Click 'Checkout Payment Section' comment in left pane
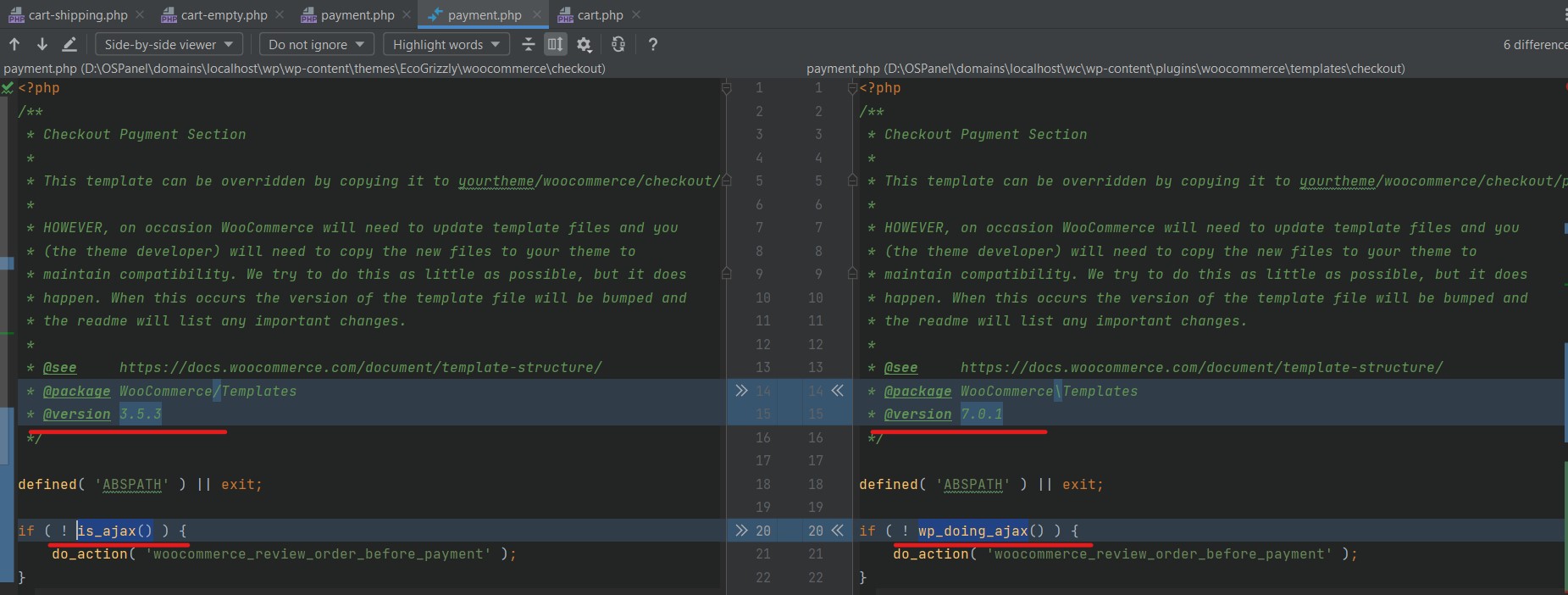The image size is (1568, 595). pos(145,134)
